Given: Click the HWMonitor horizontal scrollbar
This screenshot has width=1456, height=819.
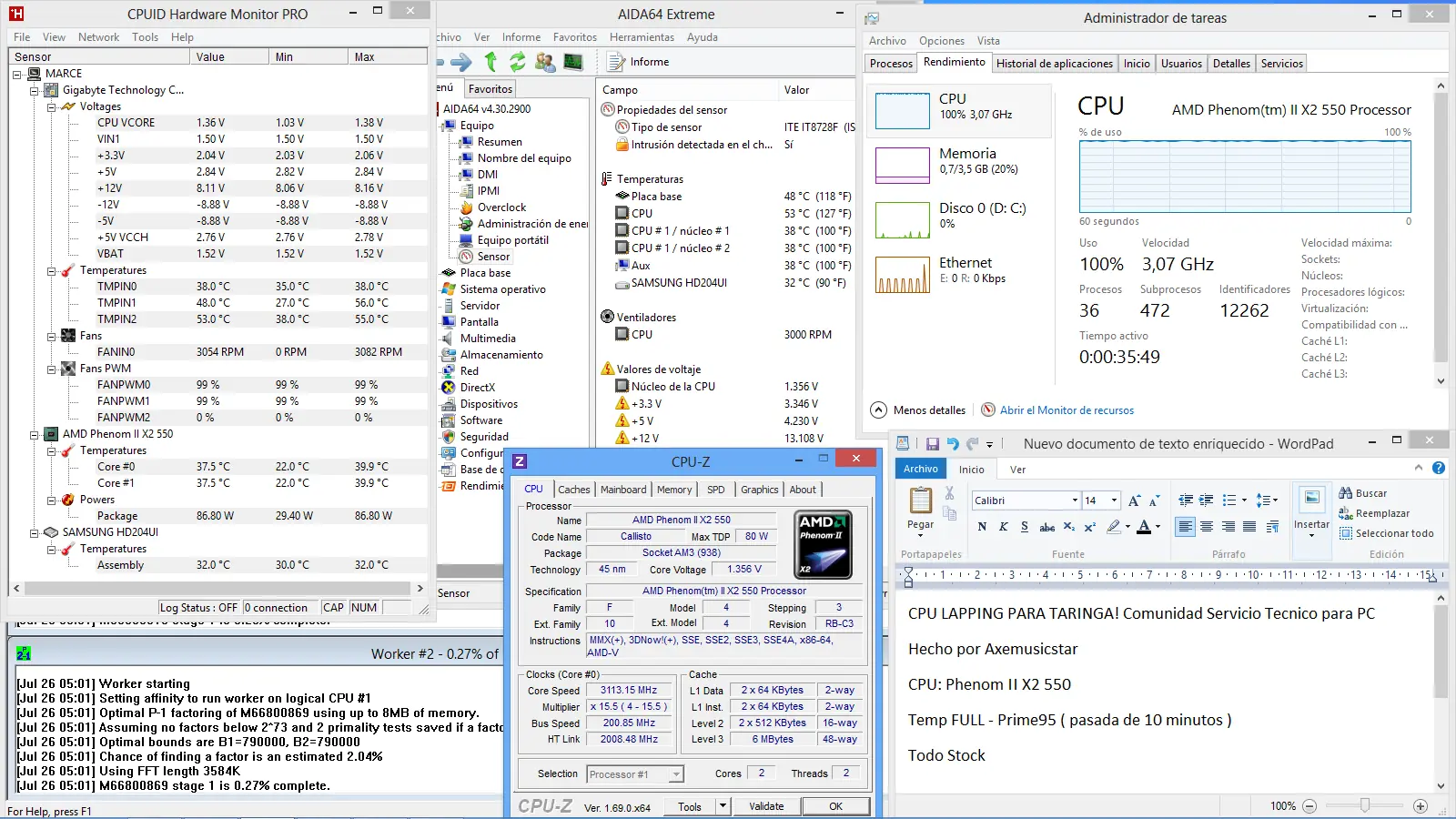Looking at the screenshot, I should point(218,589).
